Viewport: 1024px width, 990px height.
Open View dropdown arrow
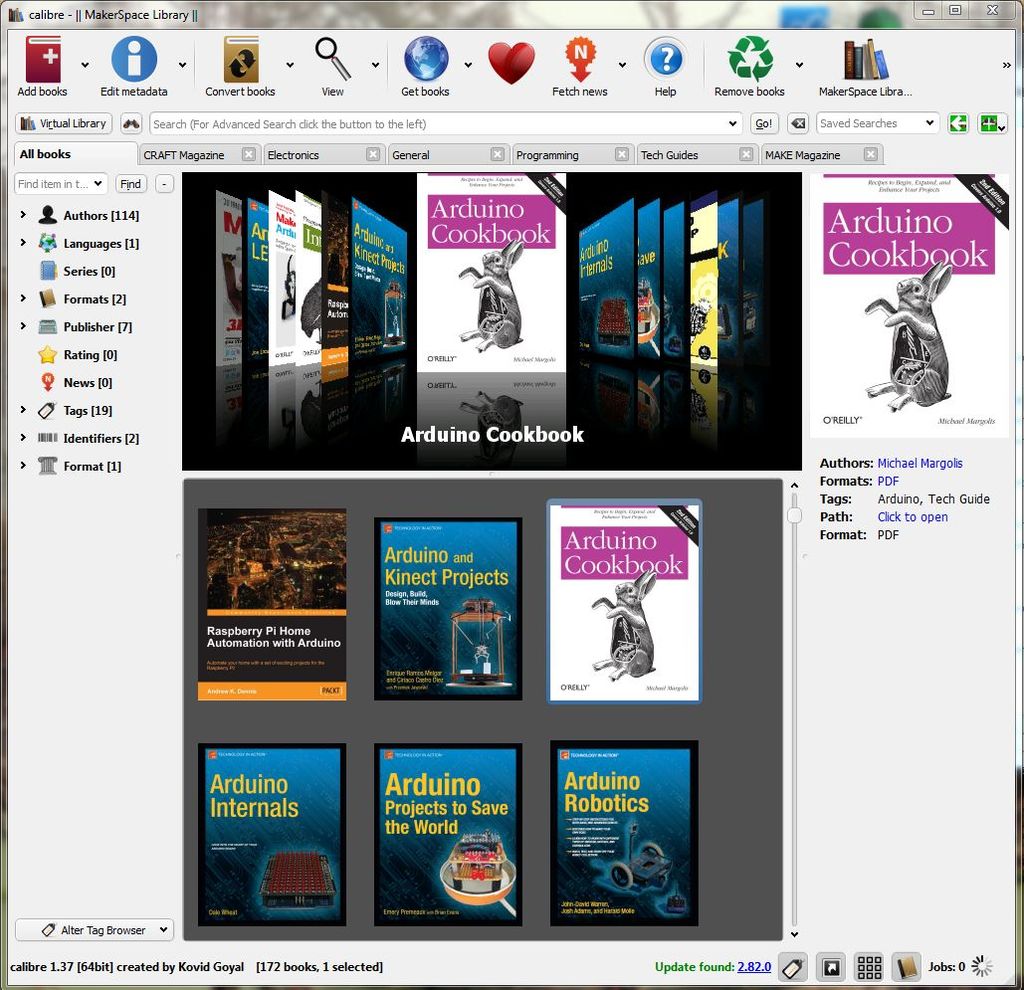point(376,65)
